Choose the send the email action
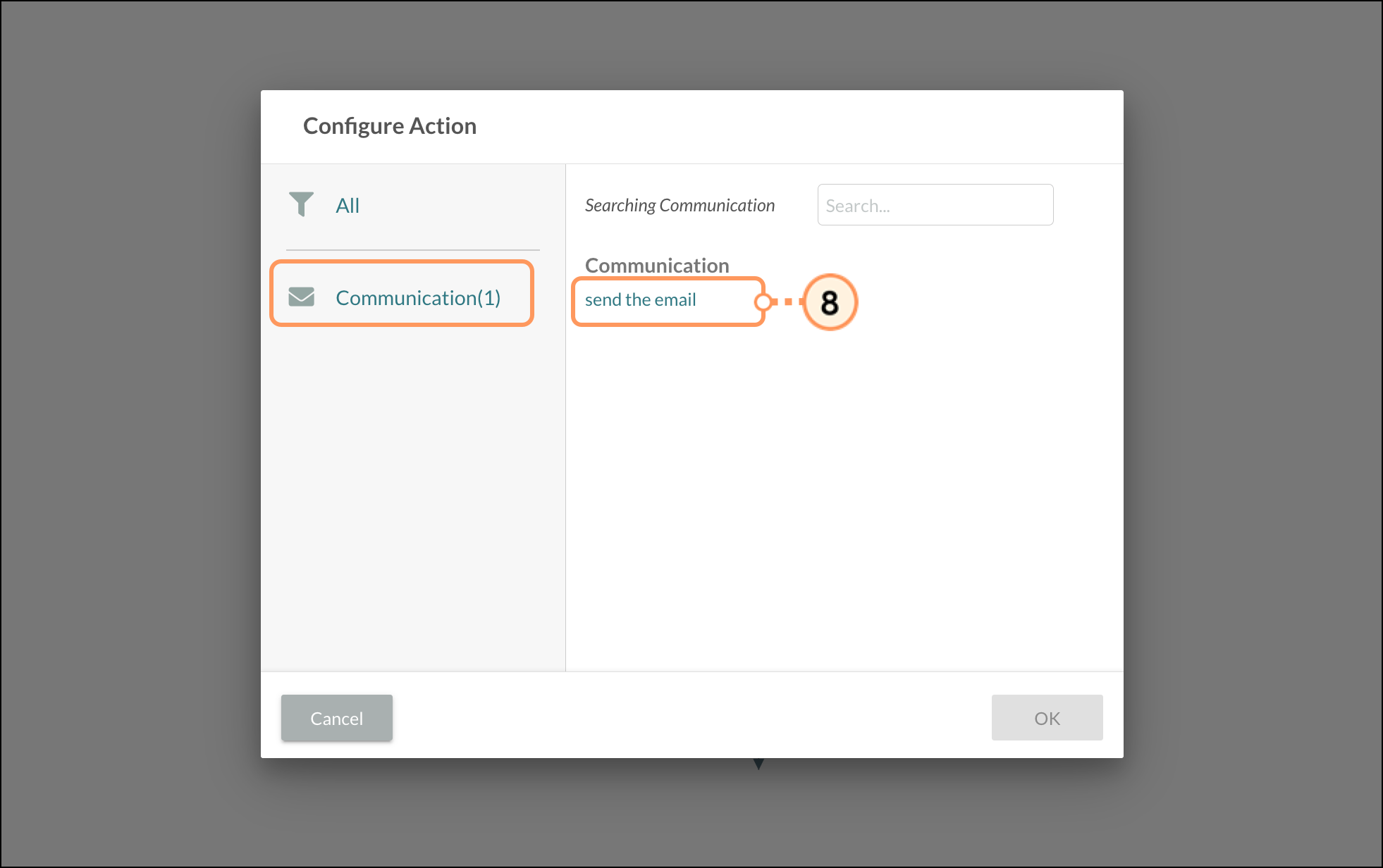1383x868 pixels. (x=640, y=300)
